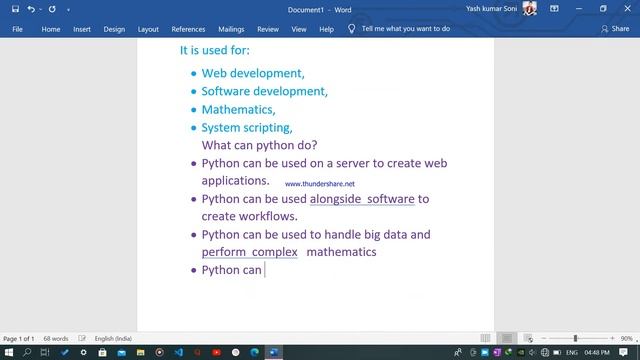Click the ENG input language indicator
This screenshot has width=640, height=360.
pyautogui.click(x=571, y=352)
